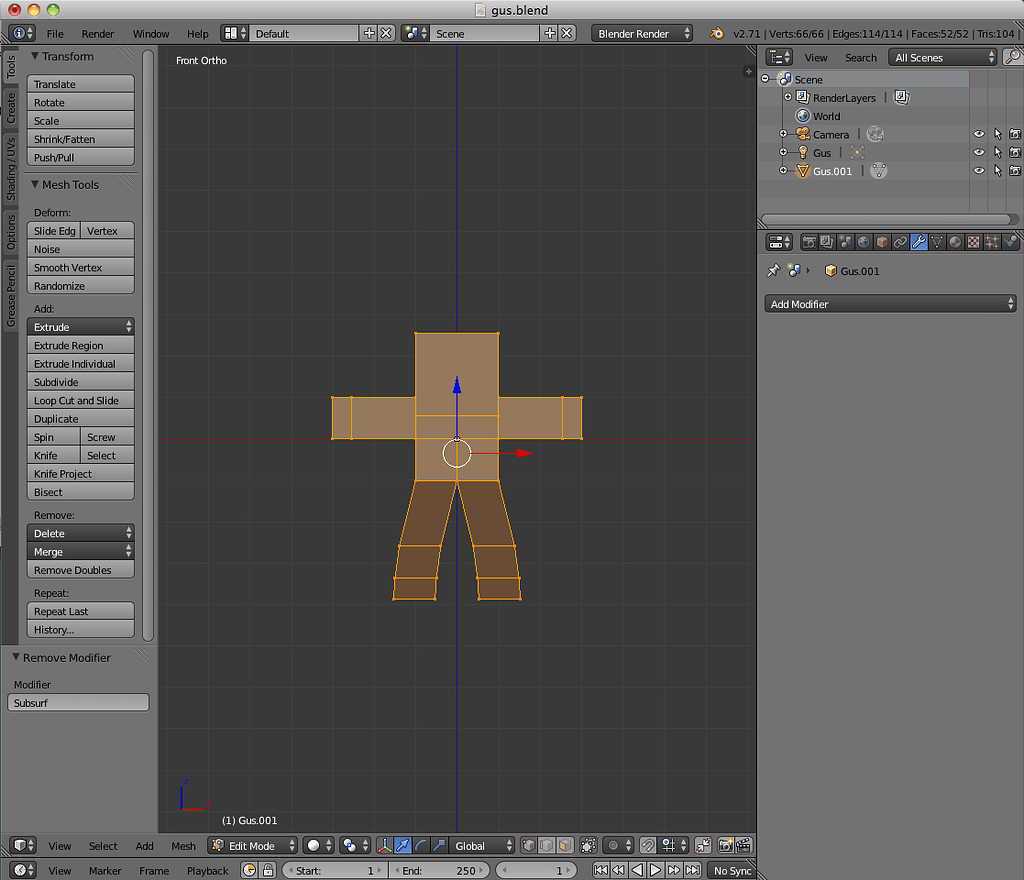Open the Particles properties tab
The height and width of the screenshot is (880, 1024).
(991, 242)
